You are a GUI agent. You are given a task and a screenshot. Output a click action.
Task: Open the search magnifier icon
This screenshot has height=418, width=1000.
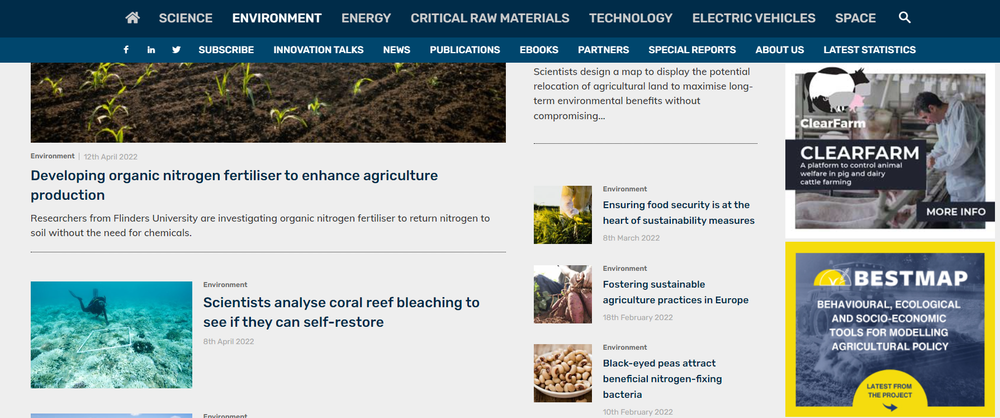tap(904, 18)
